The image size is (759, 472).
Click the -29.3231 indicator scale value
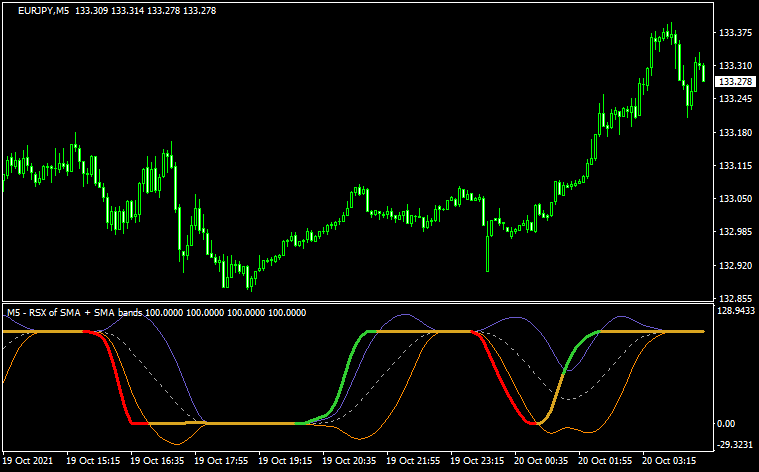click(735, 445)
